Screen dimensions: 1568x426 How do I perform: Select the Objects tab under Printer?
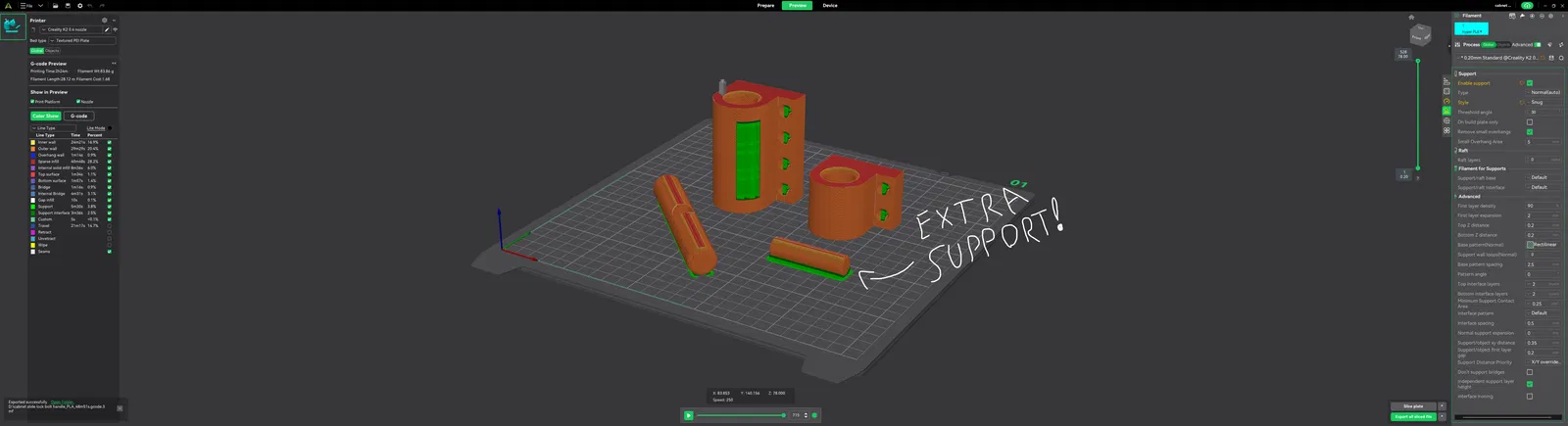[x=52, y=51]
